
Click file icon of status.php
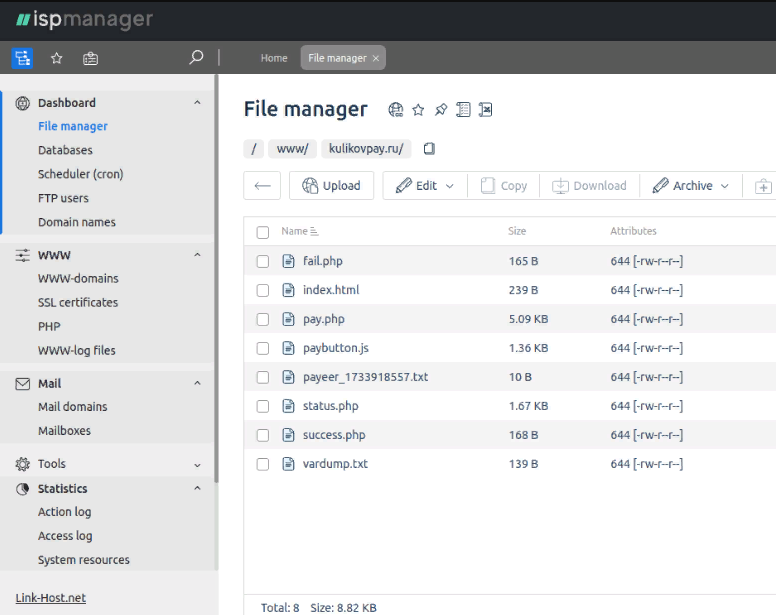point(288,406)
